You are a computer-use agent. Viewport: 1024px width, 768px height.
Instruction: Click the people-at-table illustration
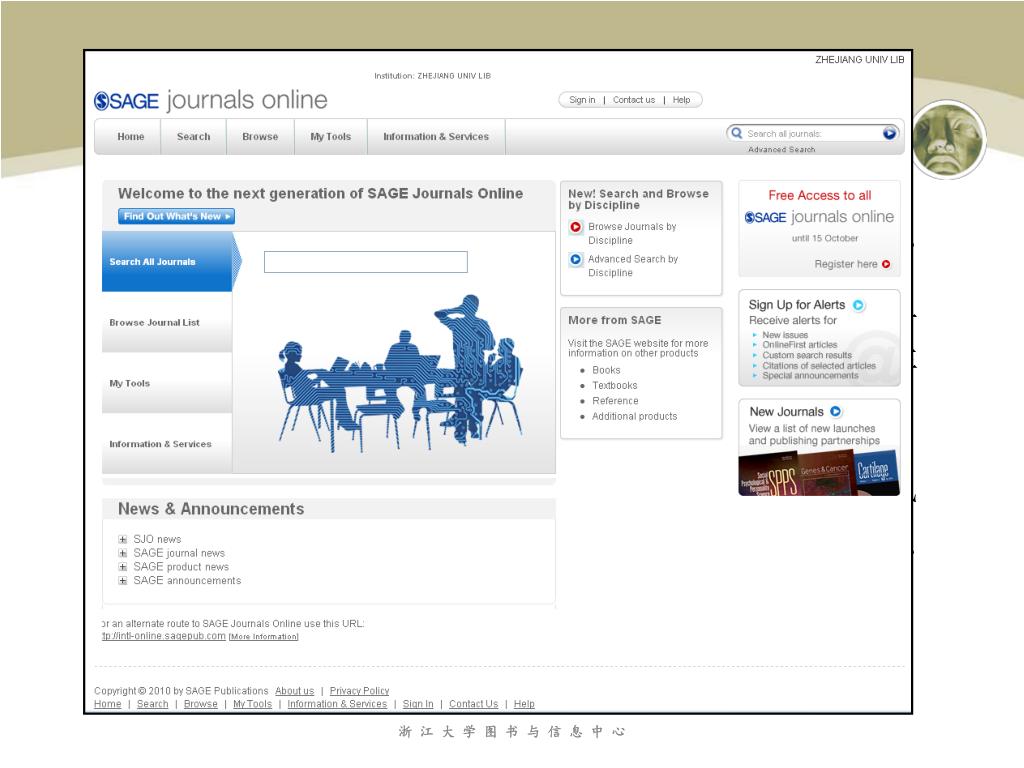[x=400, y=374]
